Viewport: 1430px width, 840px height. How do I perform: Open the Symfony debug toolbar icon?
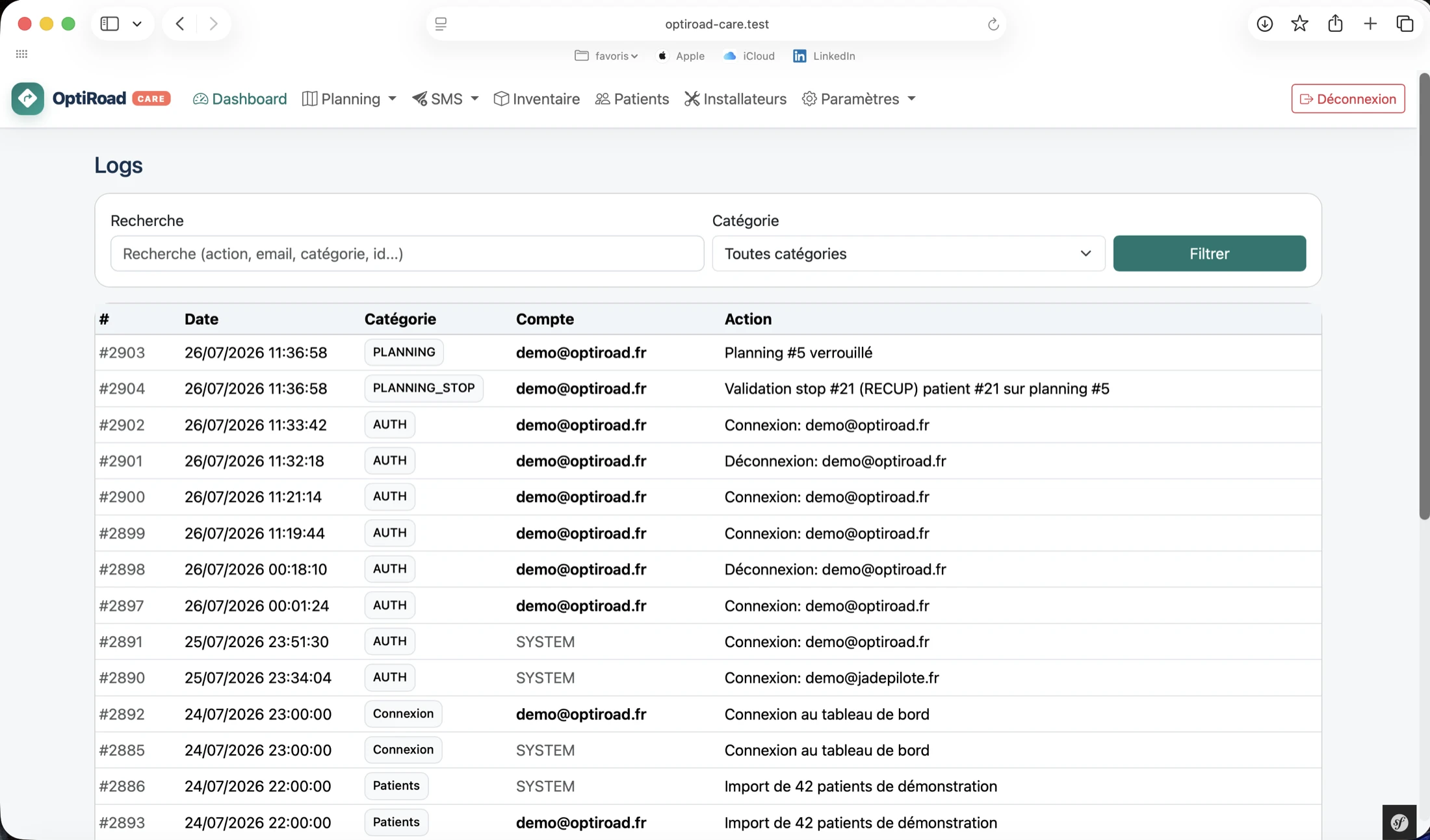click(1399, 822)
